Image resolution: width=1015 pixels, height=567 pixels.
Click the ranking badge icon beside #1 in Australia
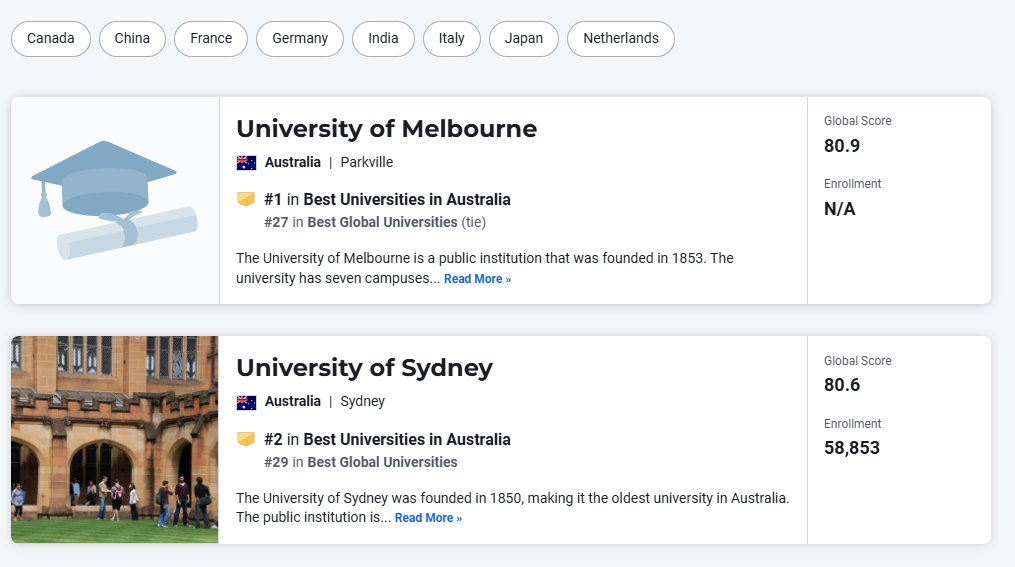click(246, 199)
